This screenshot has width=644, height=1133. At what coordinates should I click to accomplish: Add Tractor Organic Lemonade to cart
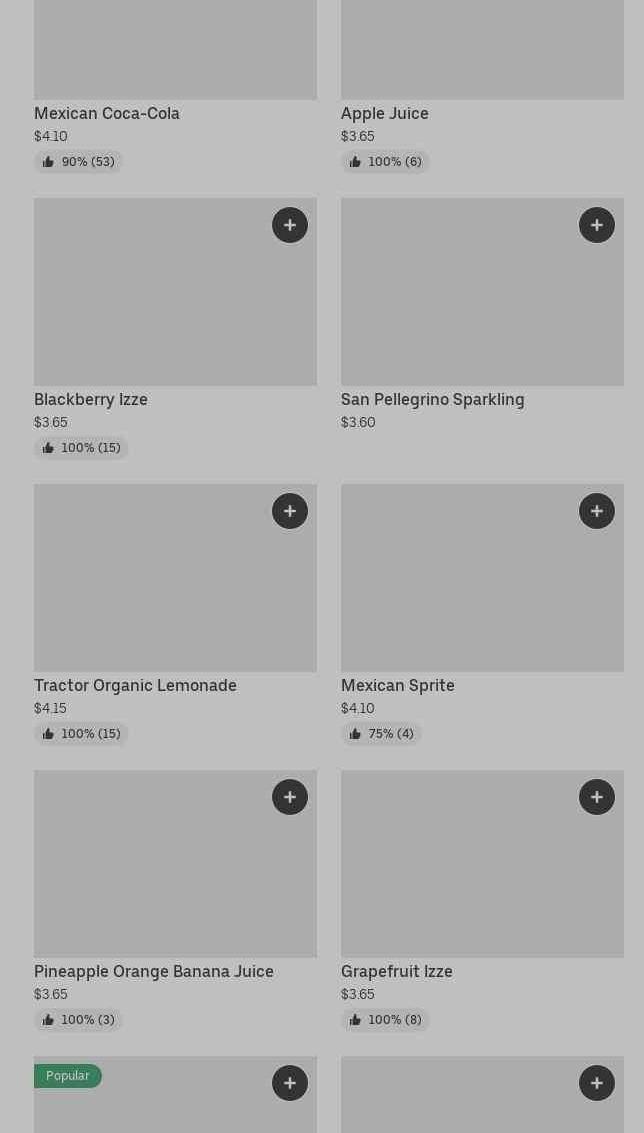coord(290,511)
